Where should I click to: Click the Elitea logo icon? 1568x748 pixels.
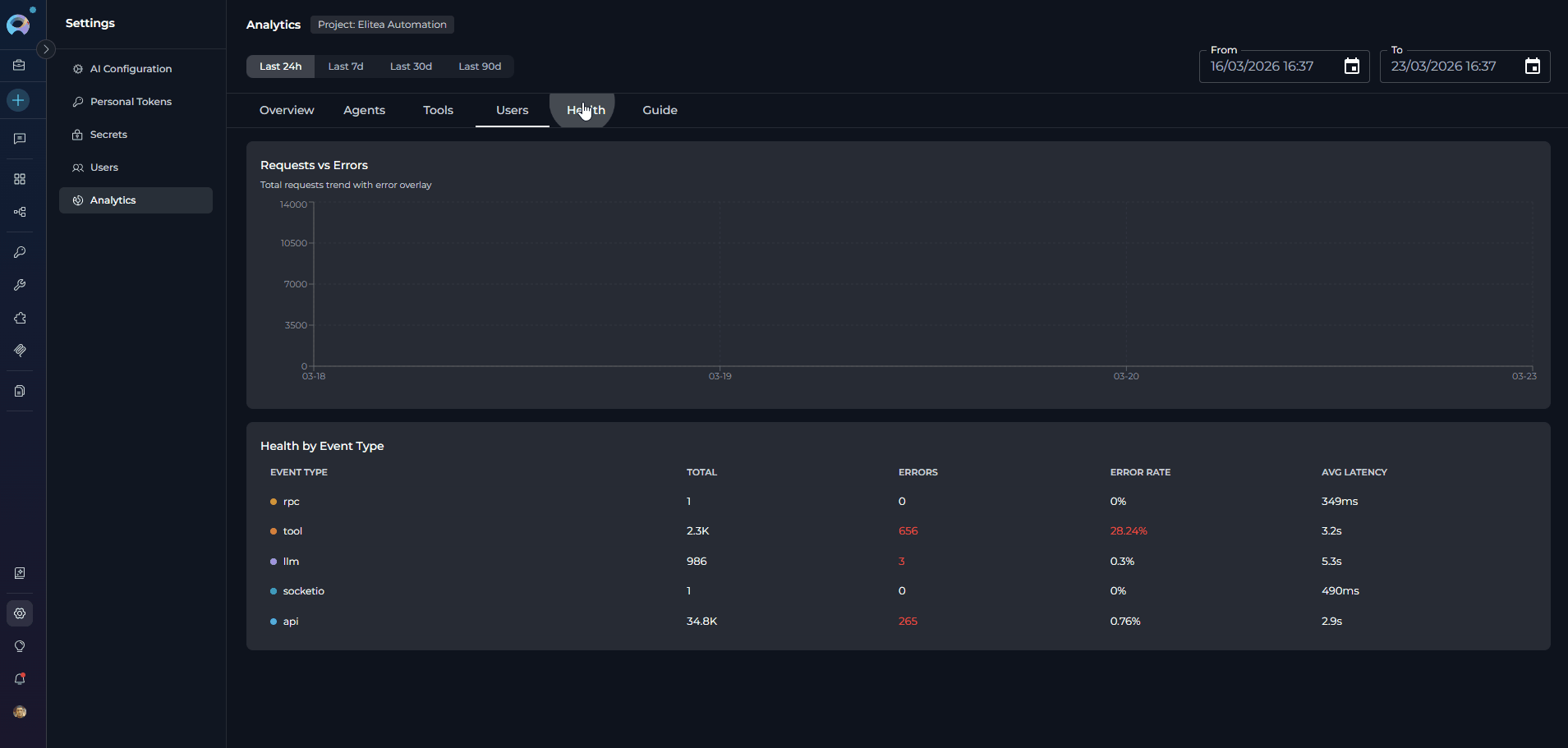tap(18, 25)
